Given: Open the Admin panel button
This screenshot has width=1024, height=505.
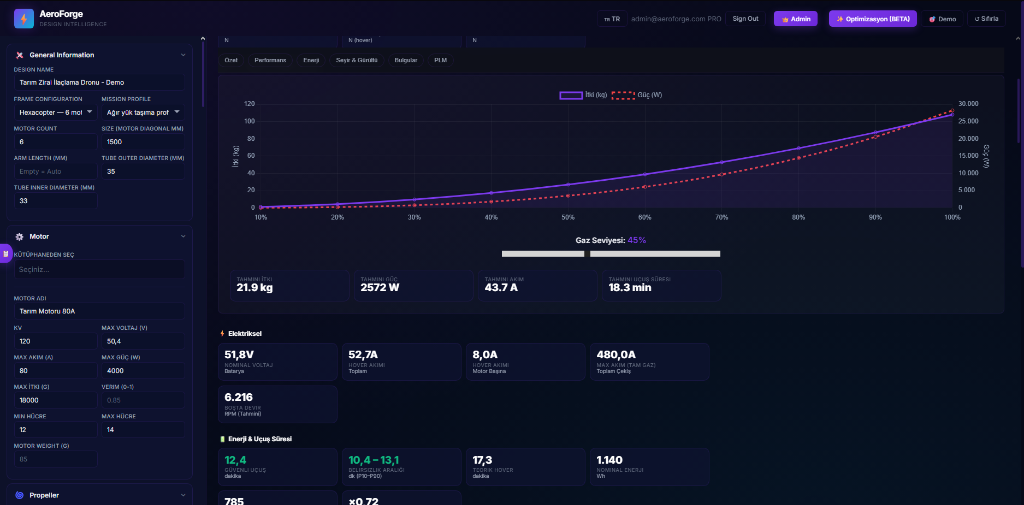Looking at the screenshot, I should tap(795, 19).
